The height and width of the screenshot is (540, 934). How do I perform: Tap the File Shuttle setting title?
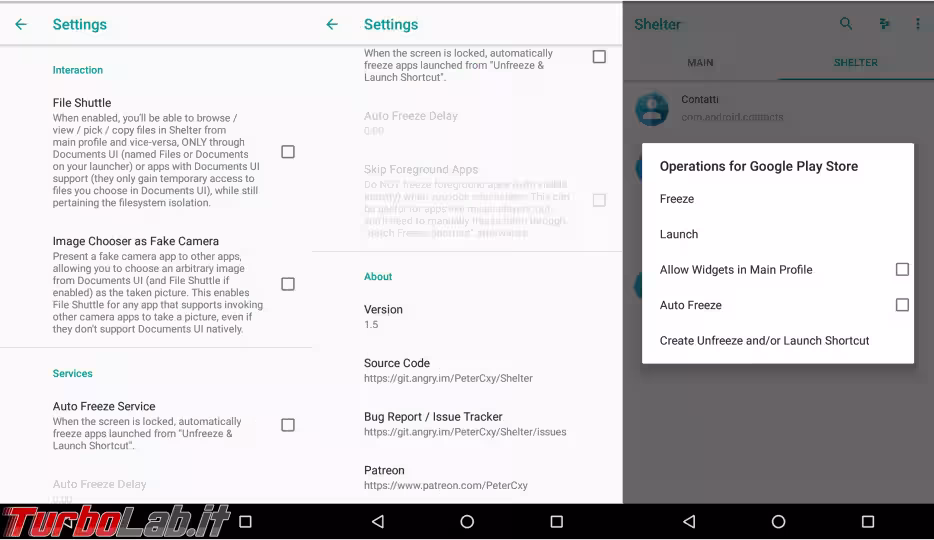(82, 103)
